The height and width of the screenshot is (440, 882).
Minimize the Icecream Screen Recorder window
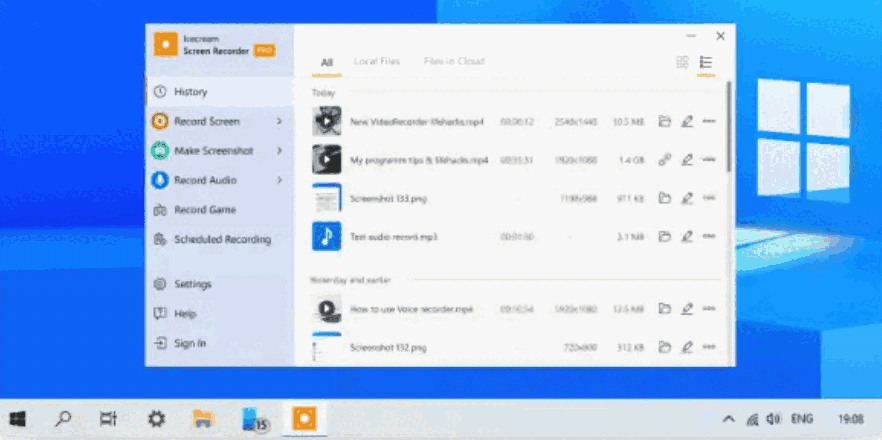(x=691, y=36)
